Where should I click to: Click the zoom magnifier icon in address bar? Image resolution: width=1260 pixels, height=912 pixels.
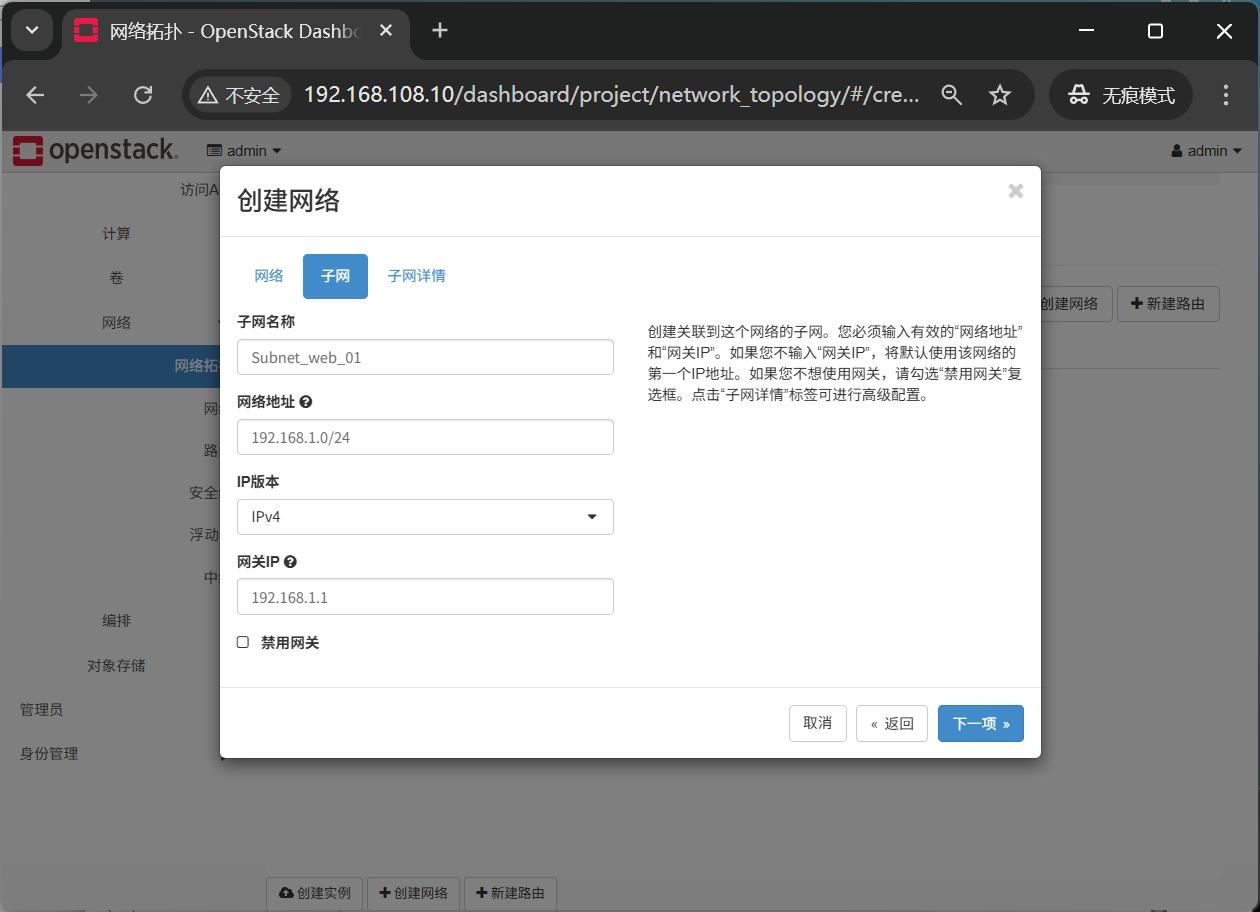tap(952, 95)
